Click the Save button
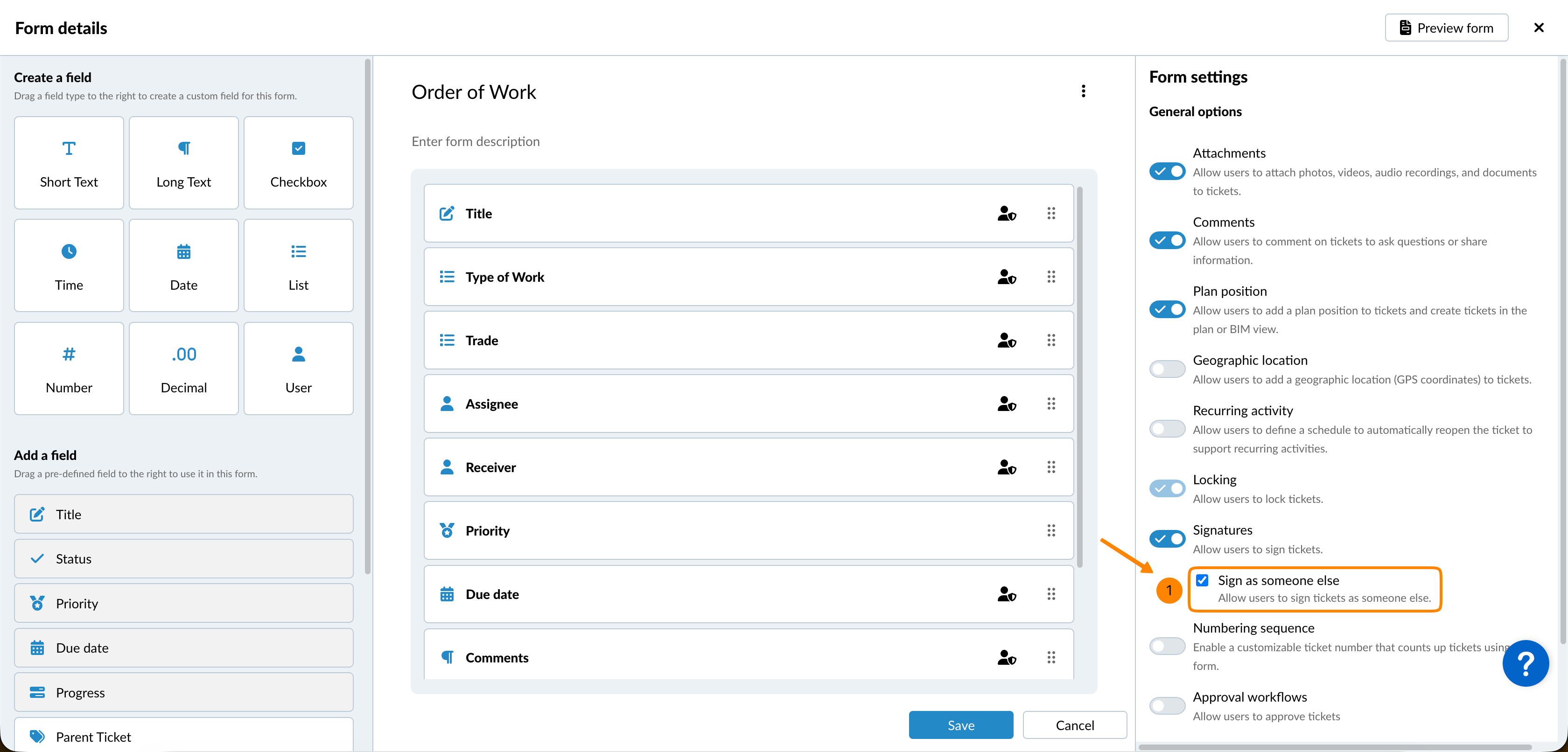Image resolution: width=1568 pixels, height=752 pixels. coord(960,725)
